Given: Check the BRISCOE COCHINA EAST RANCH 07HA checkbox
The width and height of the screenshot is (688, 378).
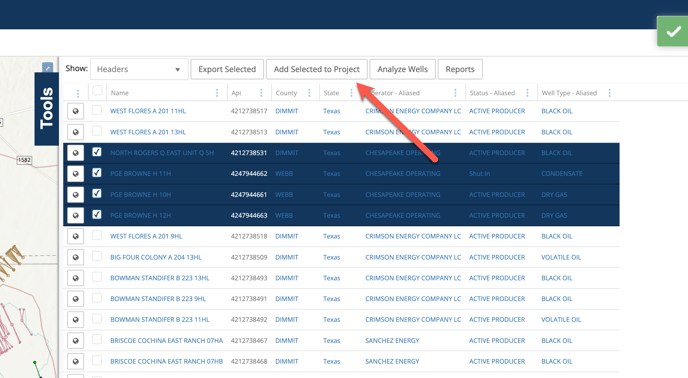Looking at the screenshot, I should coord(97,339).
